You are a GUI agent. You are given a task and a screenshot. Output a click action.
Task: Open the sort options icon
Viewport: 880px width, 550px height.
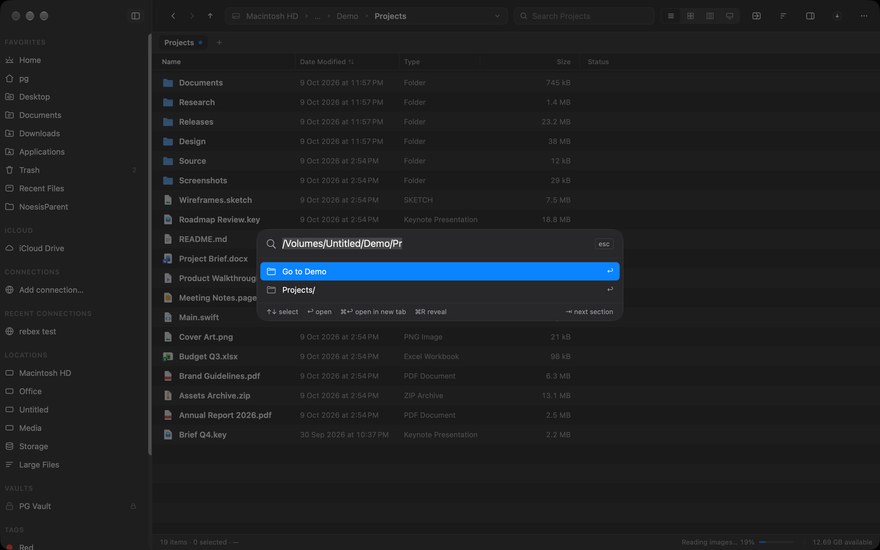click(x=783, y=16)
